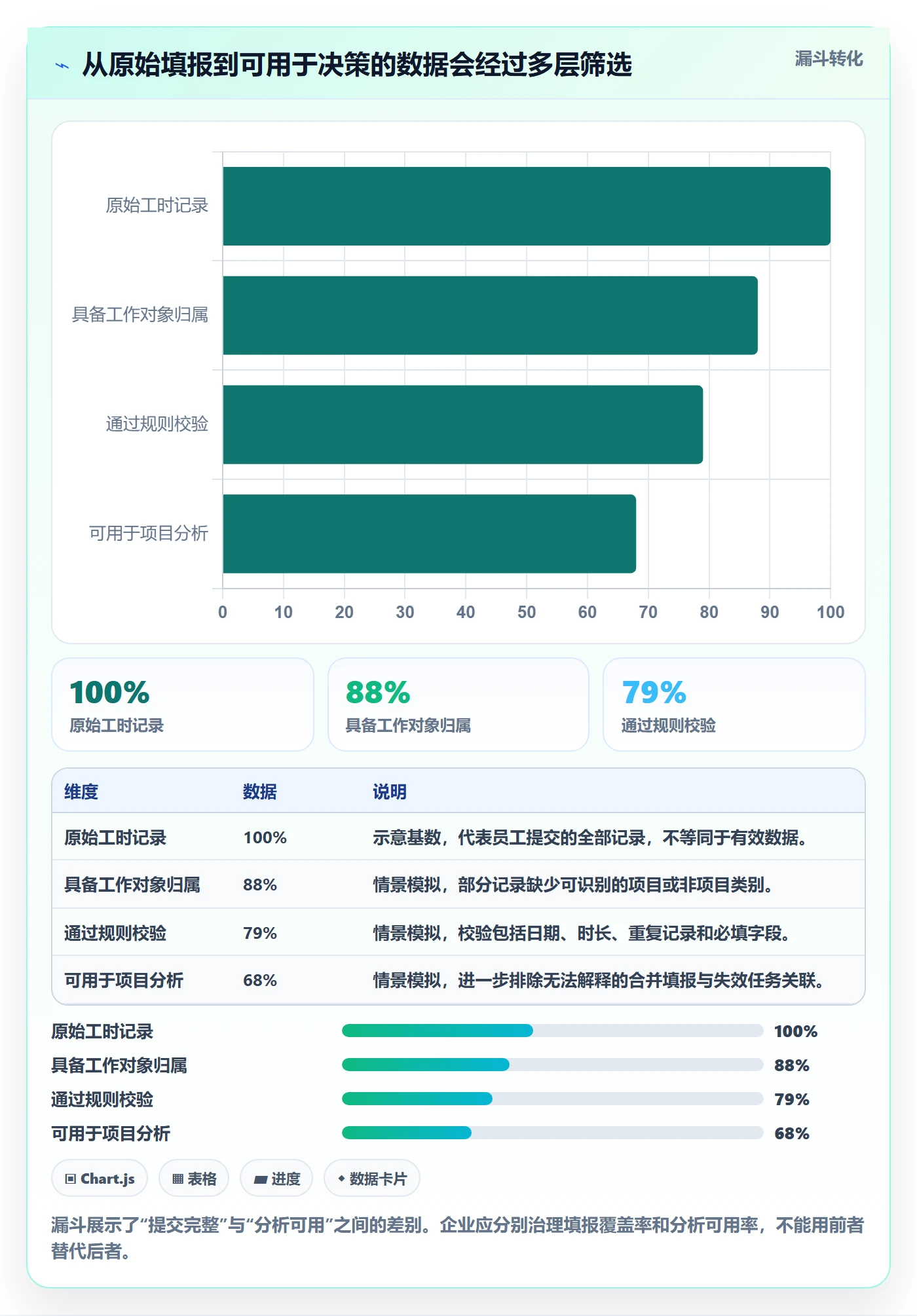The image size is (917, 1316).
Task: Click the 通过规则校验 chart bar
Action: pos(462,424)
